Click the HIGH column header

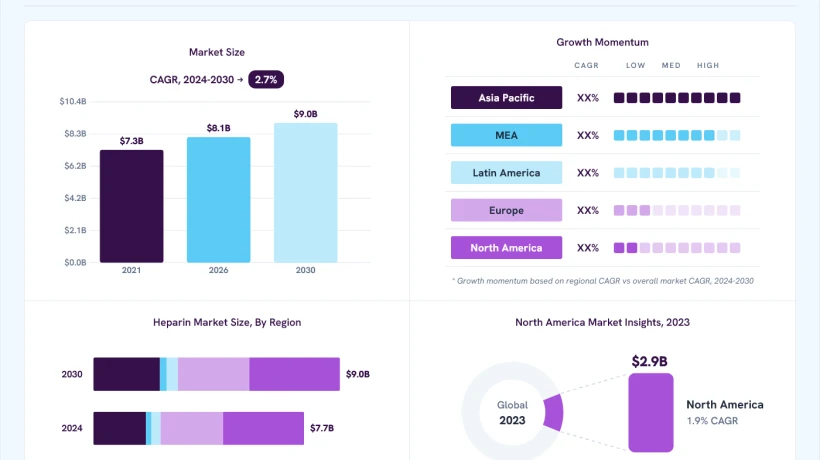(x=708, y=65)
